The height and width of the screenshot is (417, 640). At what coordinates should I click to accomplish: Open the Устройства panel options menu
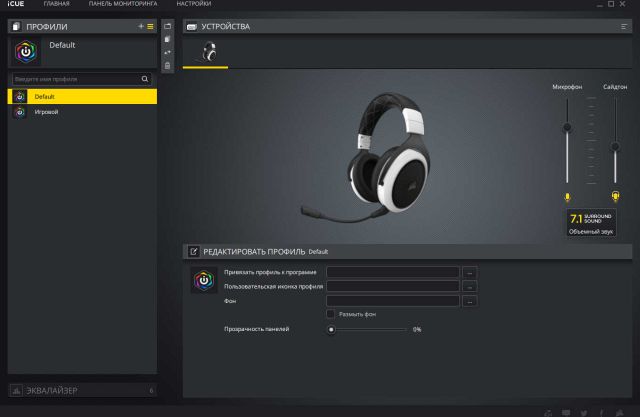622,26
